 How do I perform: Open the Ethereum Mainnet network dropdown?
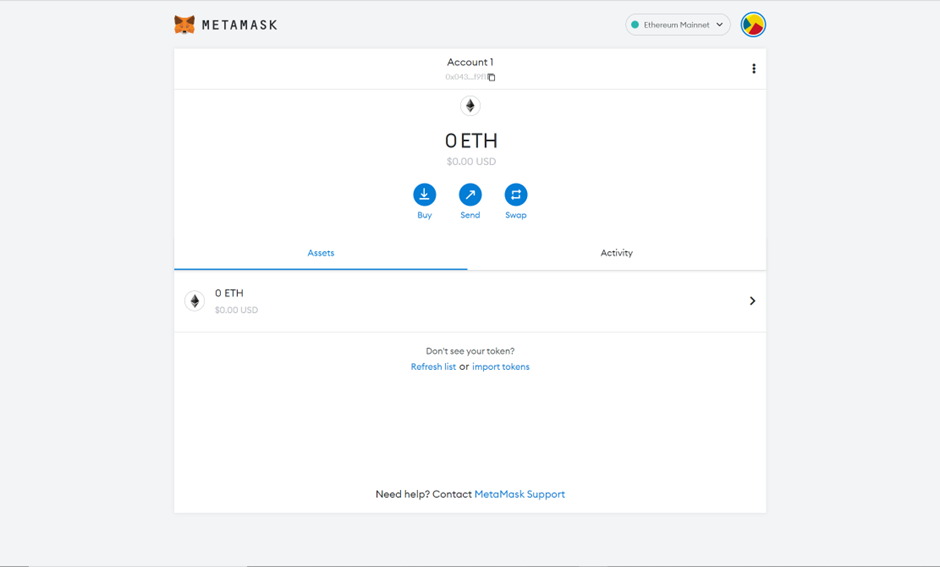coord(677,25)
